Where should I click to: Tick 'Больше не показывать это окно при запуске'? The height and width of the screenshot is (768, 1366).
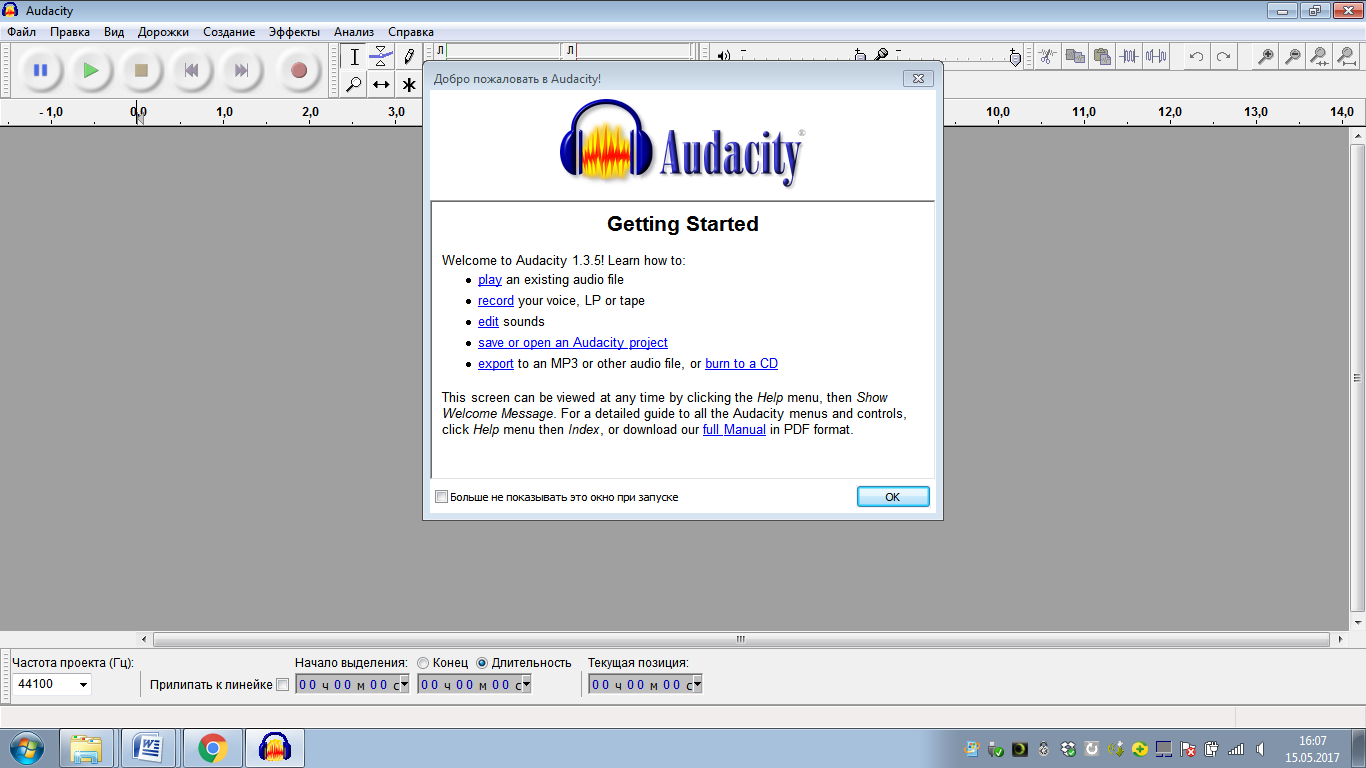coord(442,497)
